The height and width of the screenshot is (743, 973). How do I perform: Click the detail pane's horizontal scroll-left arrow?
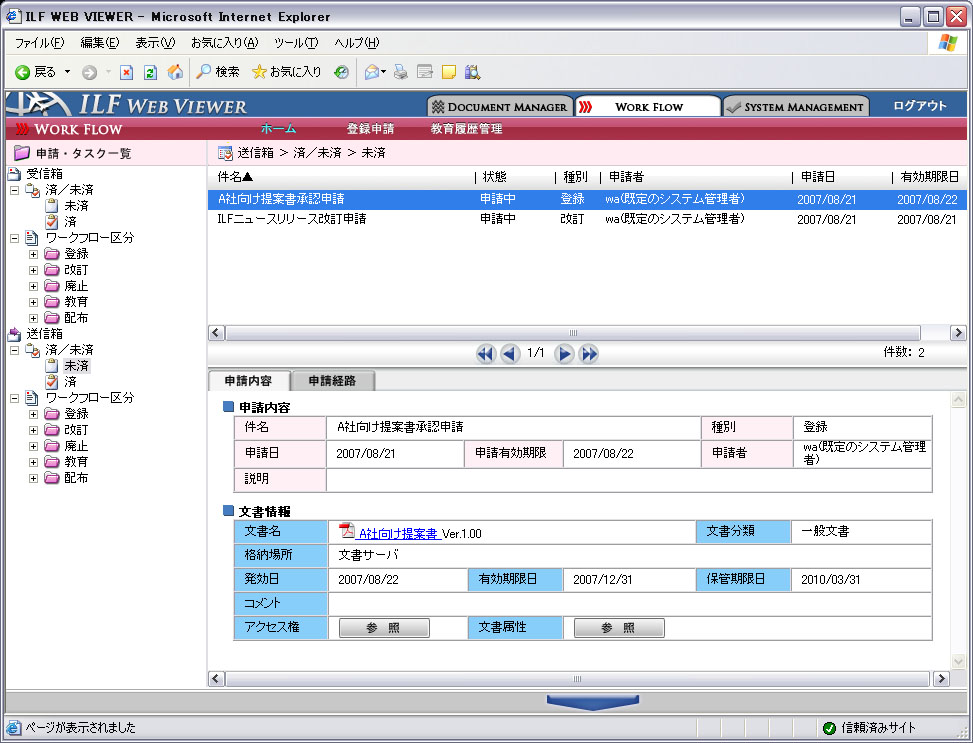pos(216,678)
